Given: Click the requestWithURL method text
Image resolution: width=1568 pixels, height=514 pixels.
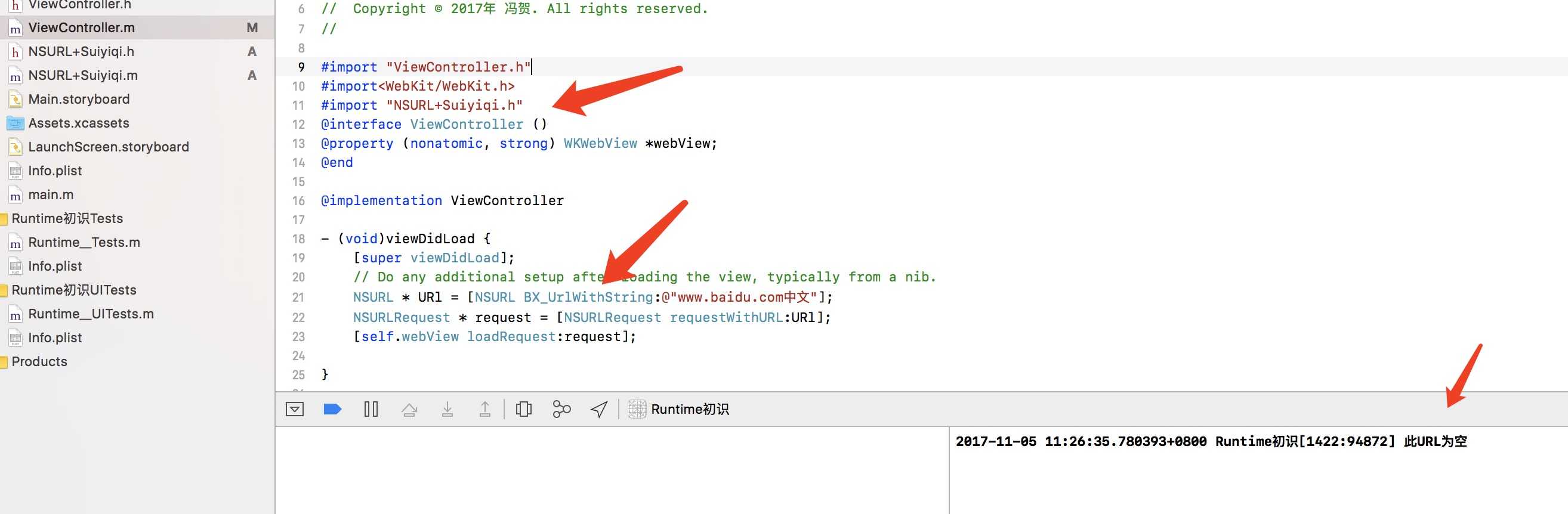Looking at the screenshot, I should point(726,318).
